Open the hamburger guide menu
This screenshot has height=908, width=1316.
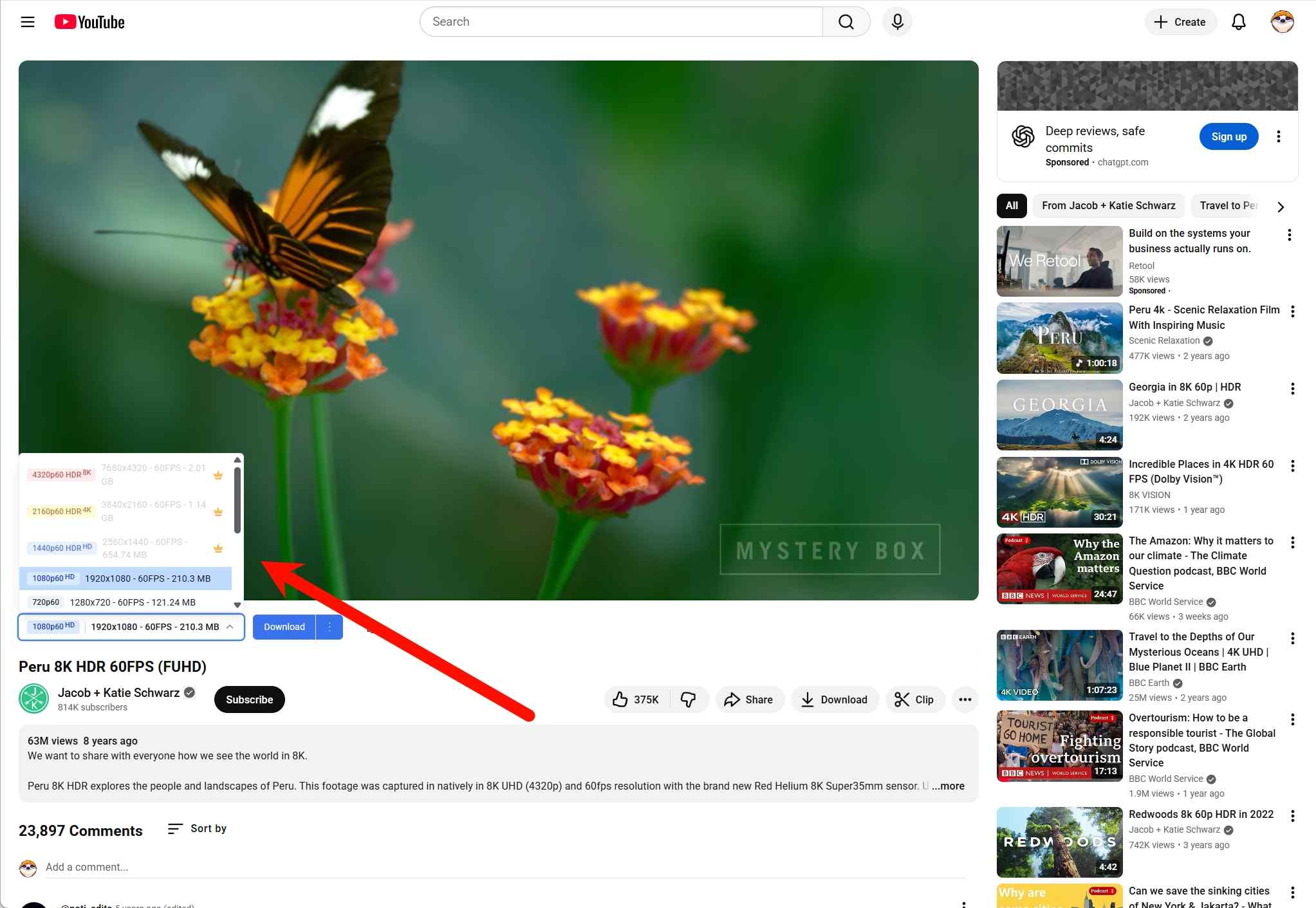(28, 22)
